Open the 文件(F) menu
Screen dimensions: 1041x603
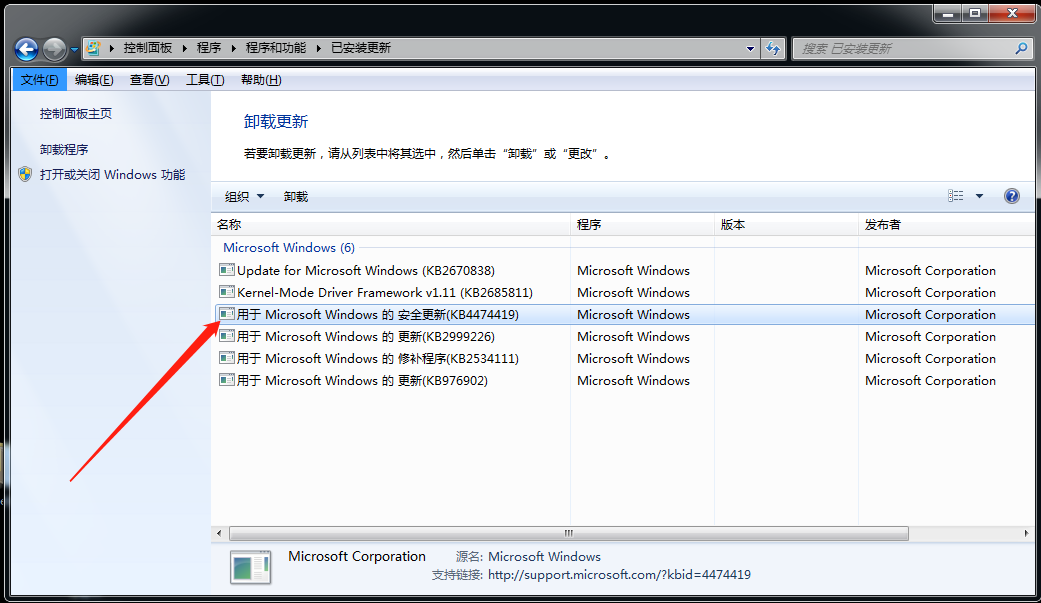(39, 80)
